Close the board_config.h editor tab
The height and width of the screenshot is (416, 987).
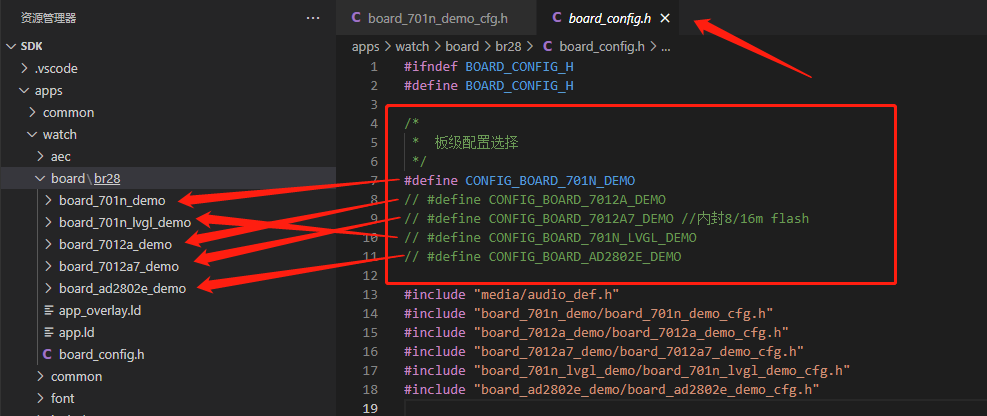pyautogui.click(x=665, y=18)
